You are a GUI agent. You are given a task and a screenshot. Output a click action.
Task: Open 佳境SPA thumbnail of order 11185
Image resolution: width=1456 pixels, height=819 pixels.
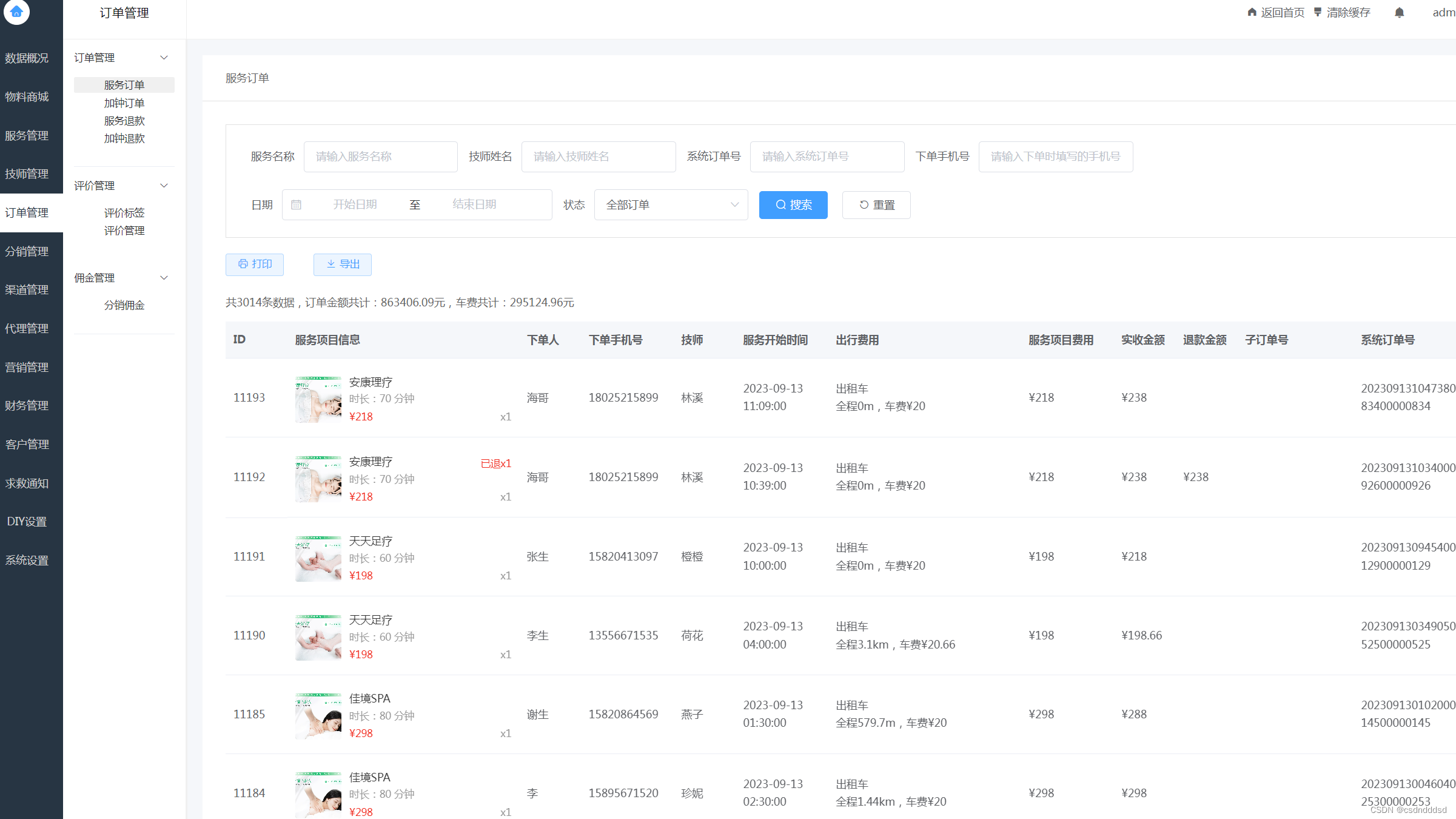pyautogui.click(x=318, y=716)
